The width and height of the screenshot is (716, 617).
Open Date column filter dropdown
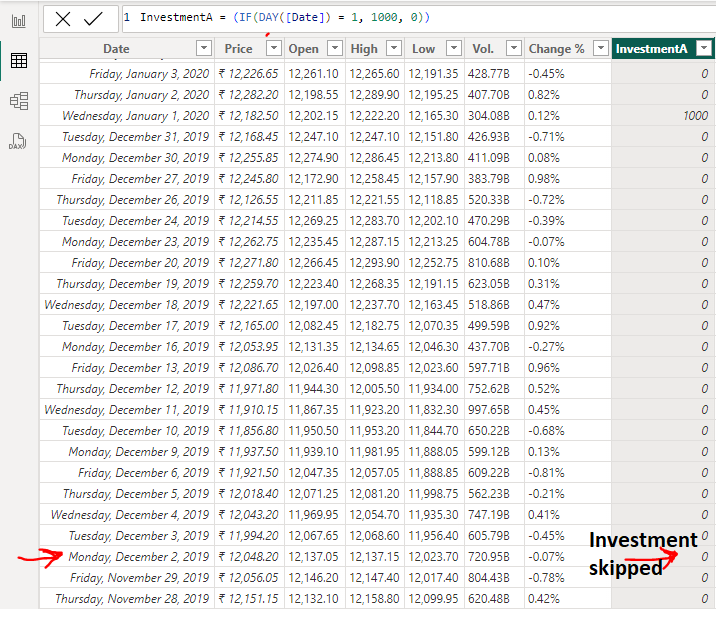click(204, 47)
